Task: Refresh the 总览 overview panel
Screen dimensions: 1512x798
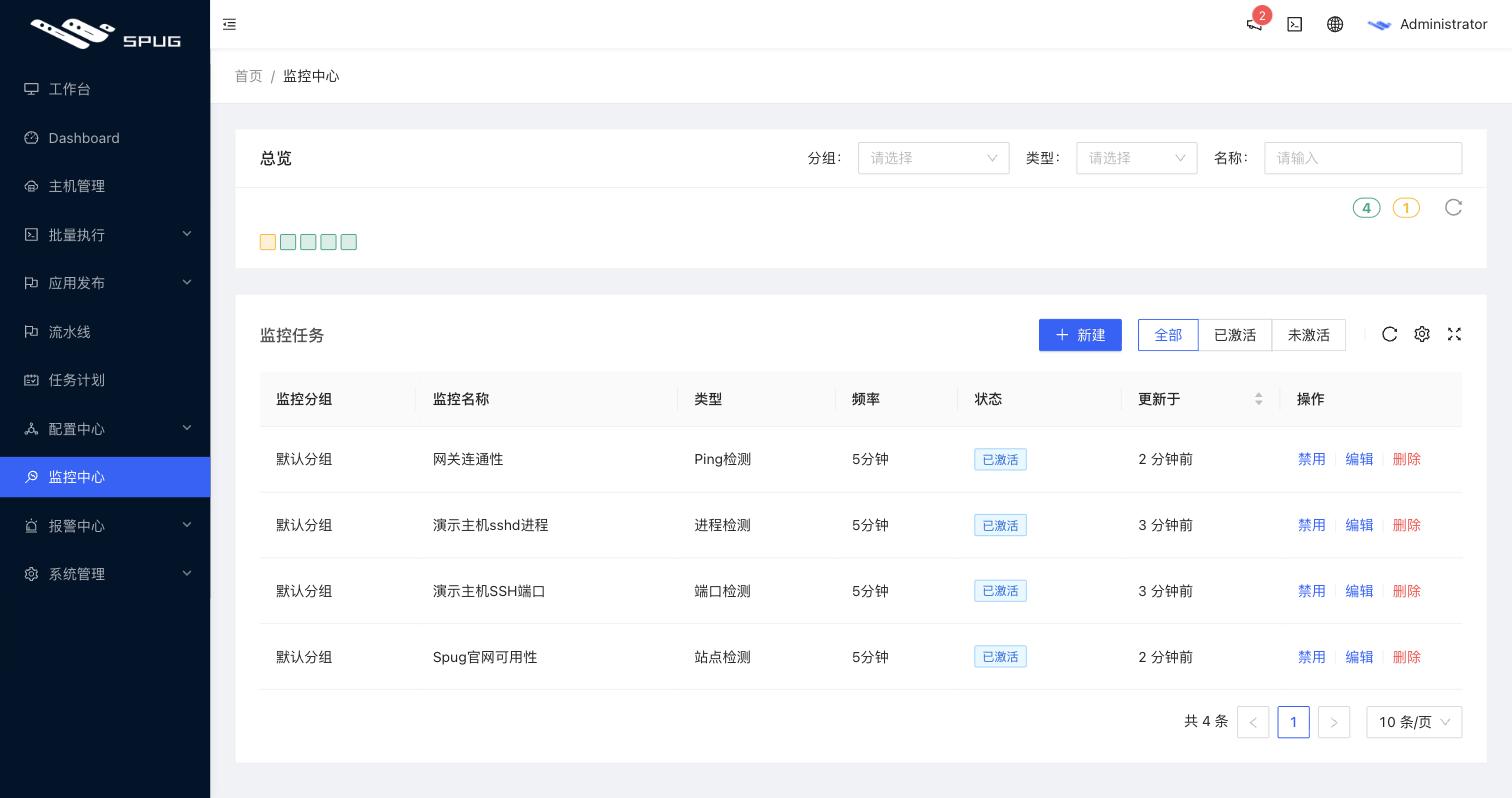Action: tap(1454, 207)
